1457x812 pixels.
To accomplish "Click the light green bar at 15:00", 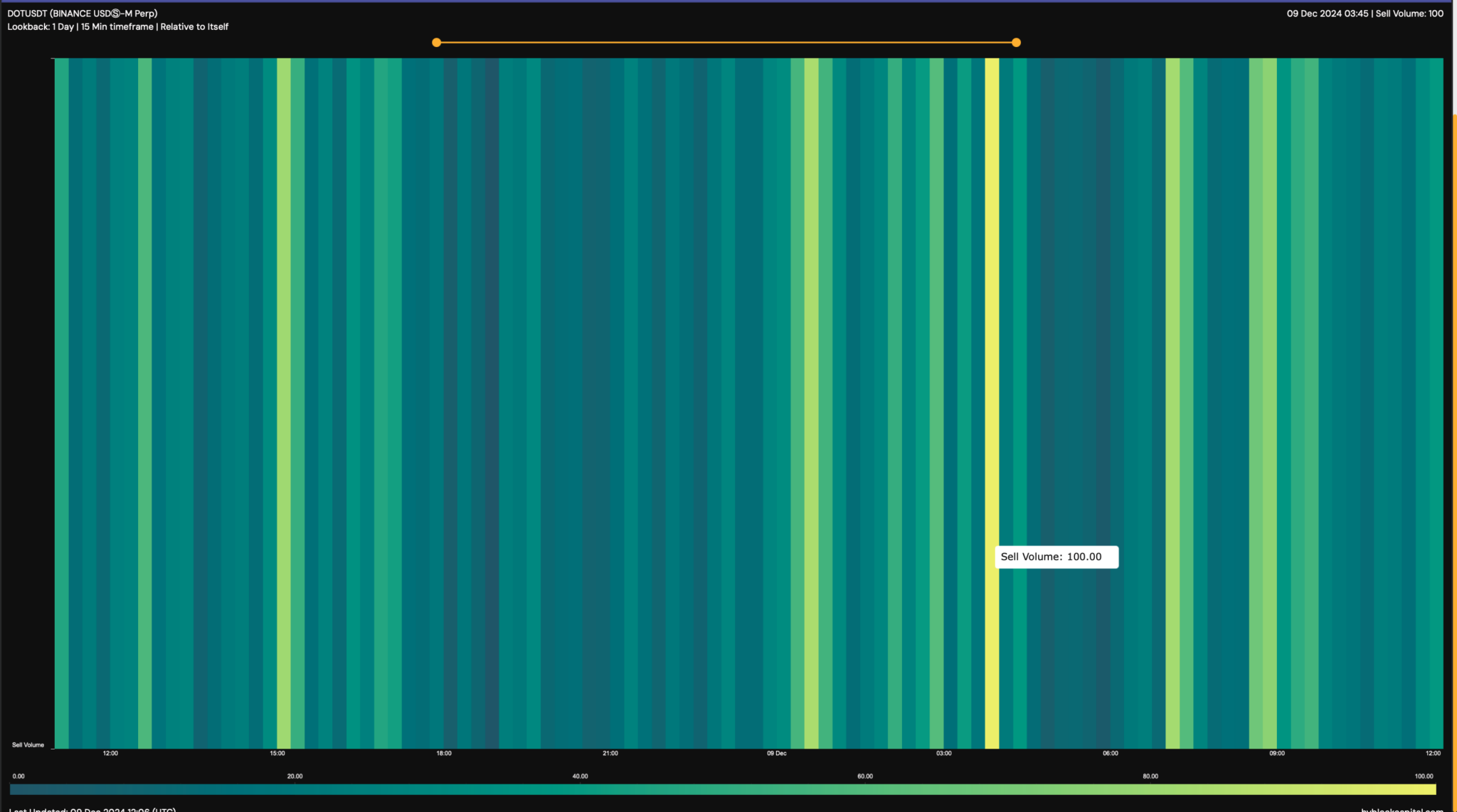I will point(283,356).
